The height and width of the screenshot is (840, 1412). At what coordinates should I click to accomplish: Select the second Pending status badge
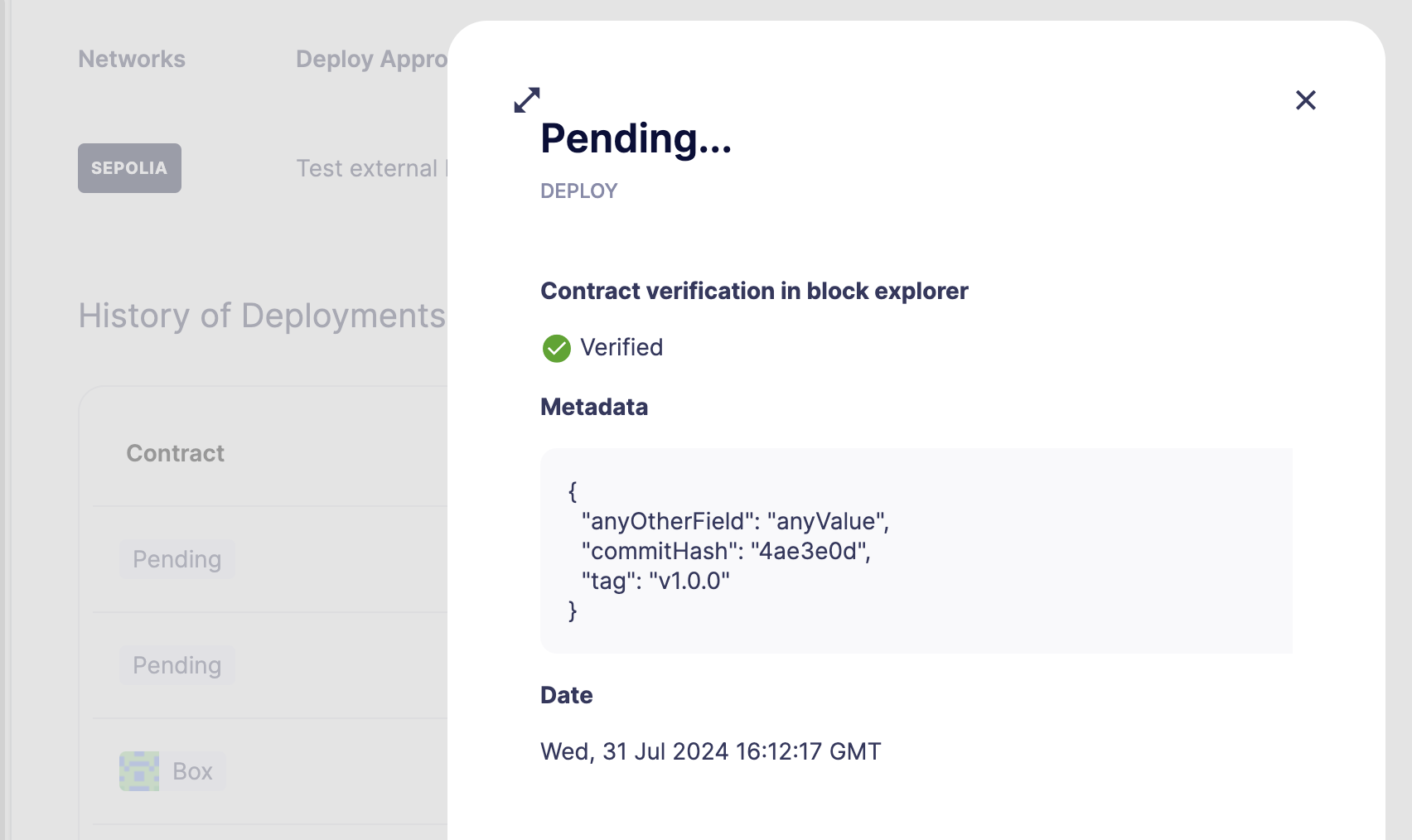coord(176,664)
